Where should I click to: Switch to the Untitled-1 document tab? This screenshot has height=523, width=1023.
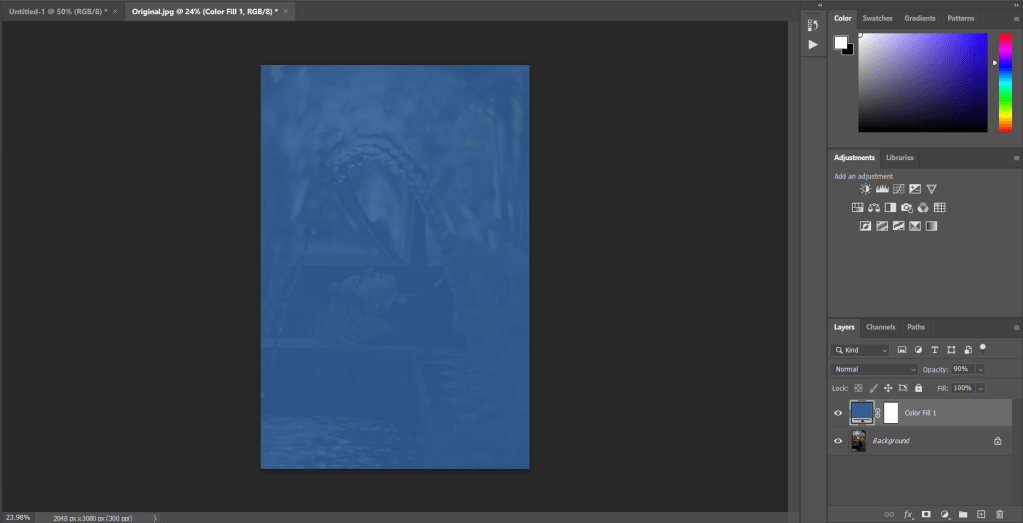pos(55,10)
